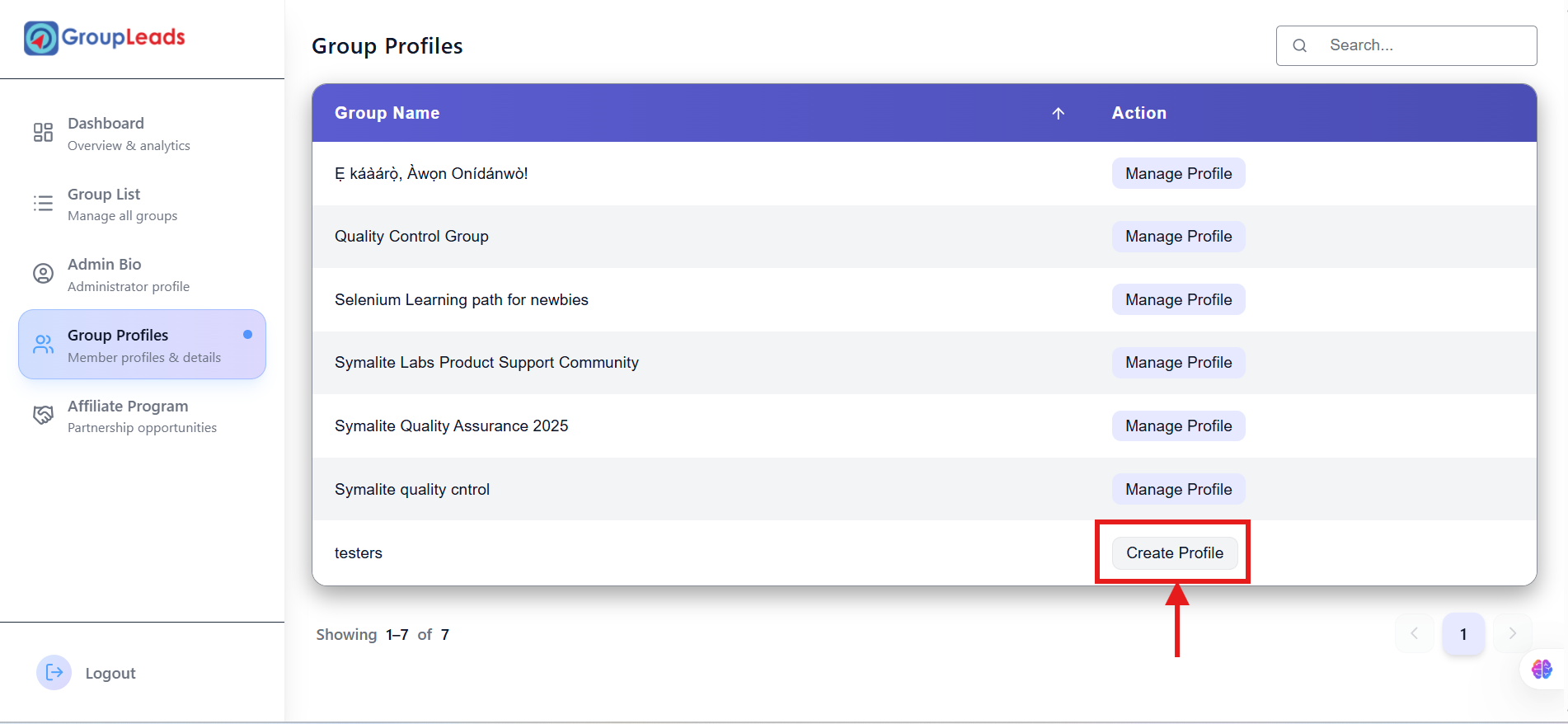Click the search magnifier icon
This screenshot has width=1568, height=724.
coord(1300,45)
